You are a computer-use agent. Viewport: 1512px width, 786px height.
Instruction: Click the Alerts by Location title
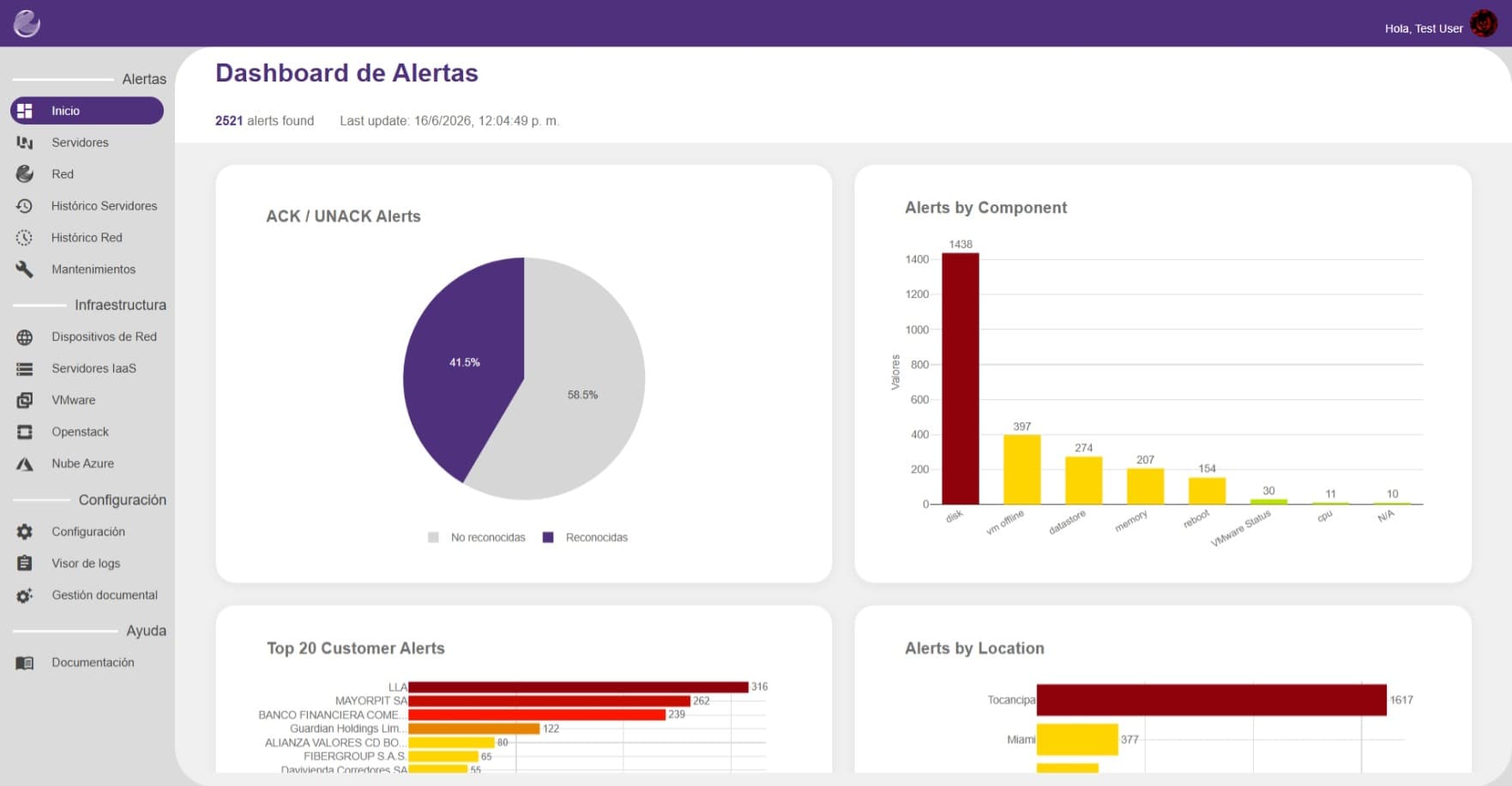coord(975,649)
